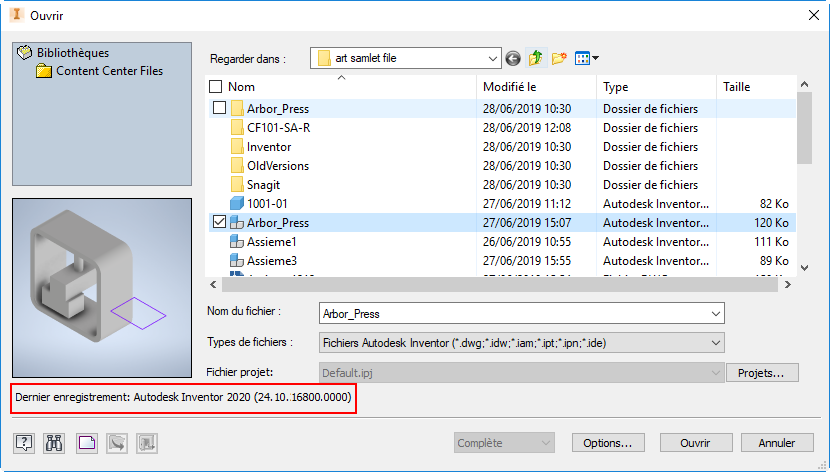
Task: Click the 26/06/2019 10:55 date cell
Action: [527, 242]
